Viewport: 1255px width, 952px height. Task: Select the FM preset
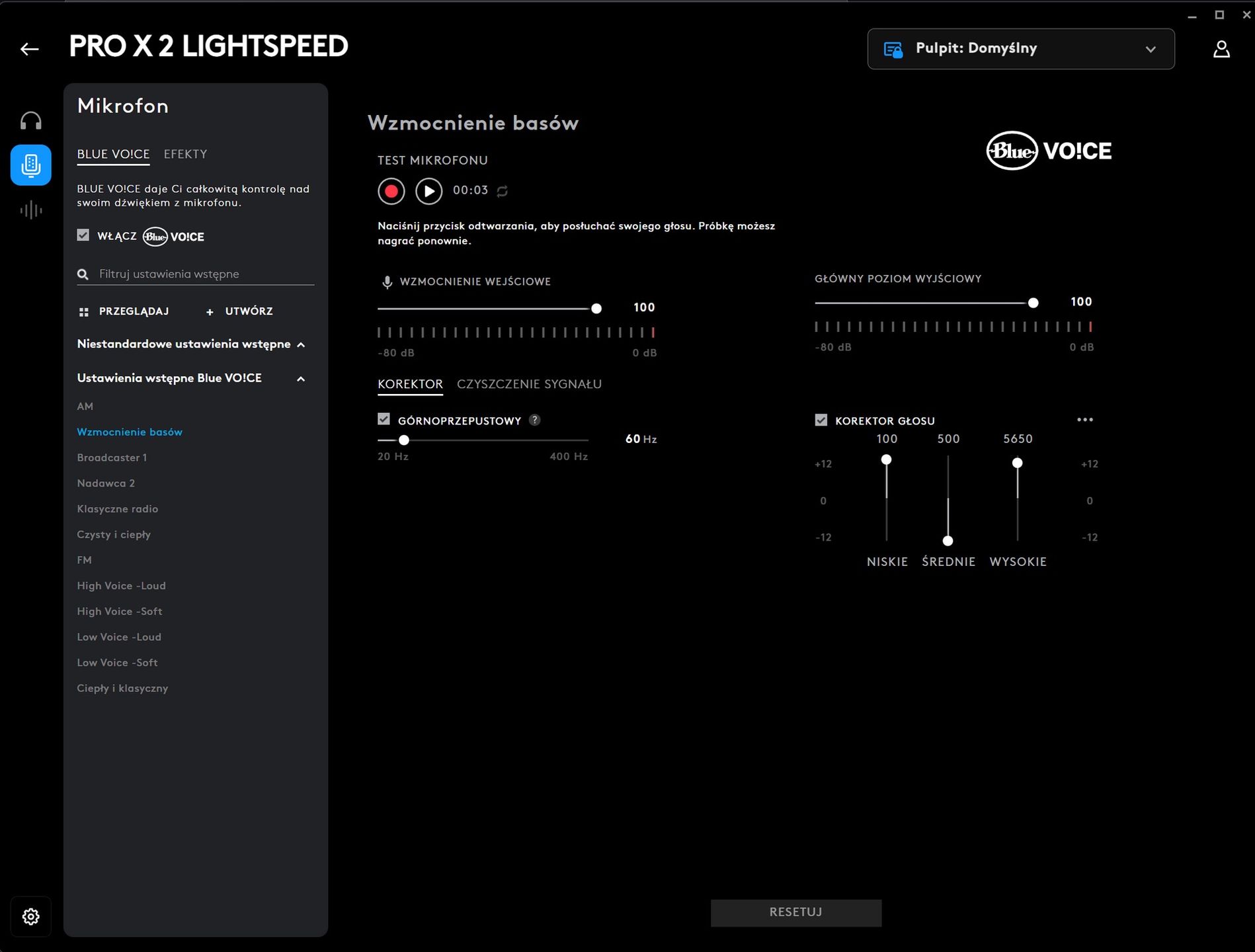pos(85,560)
